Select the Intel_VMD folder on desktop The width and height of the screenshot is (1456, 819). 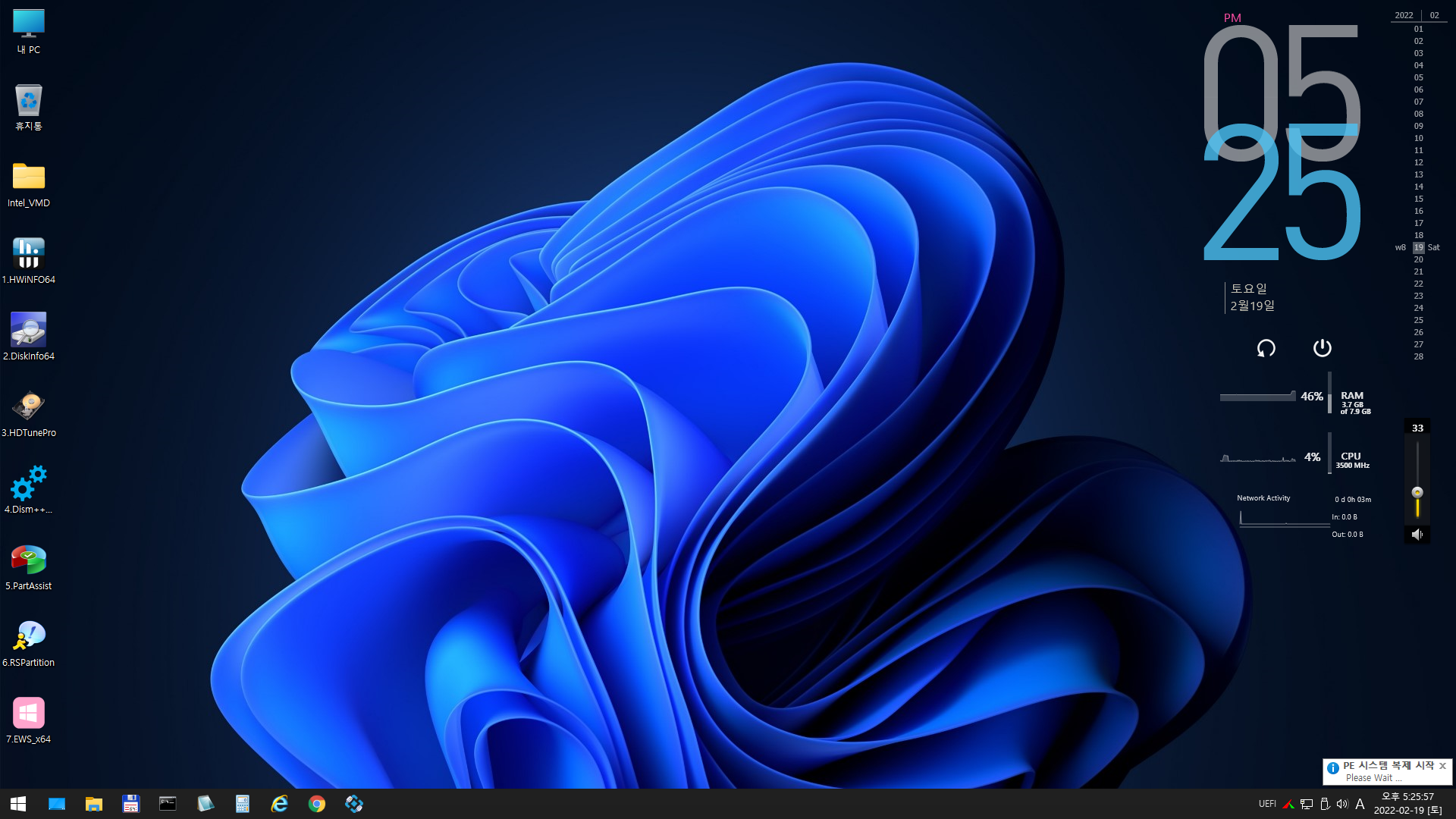pyautogui.click(x=29, y=184)
